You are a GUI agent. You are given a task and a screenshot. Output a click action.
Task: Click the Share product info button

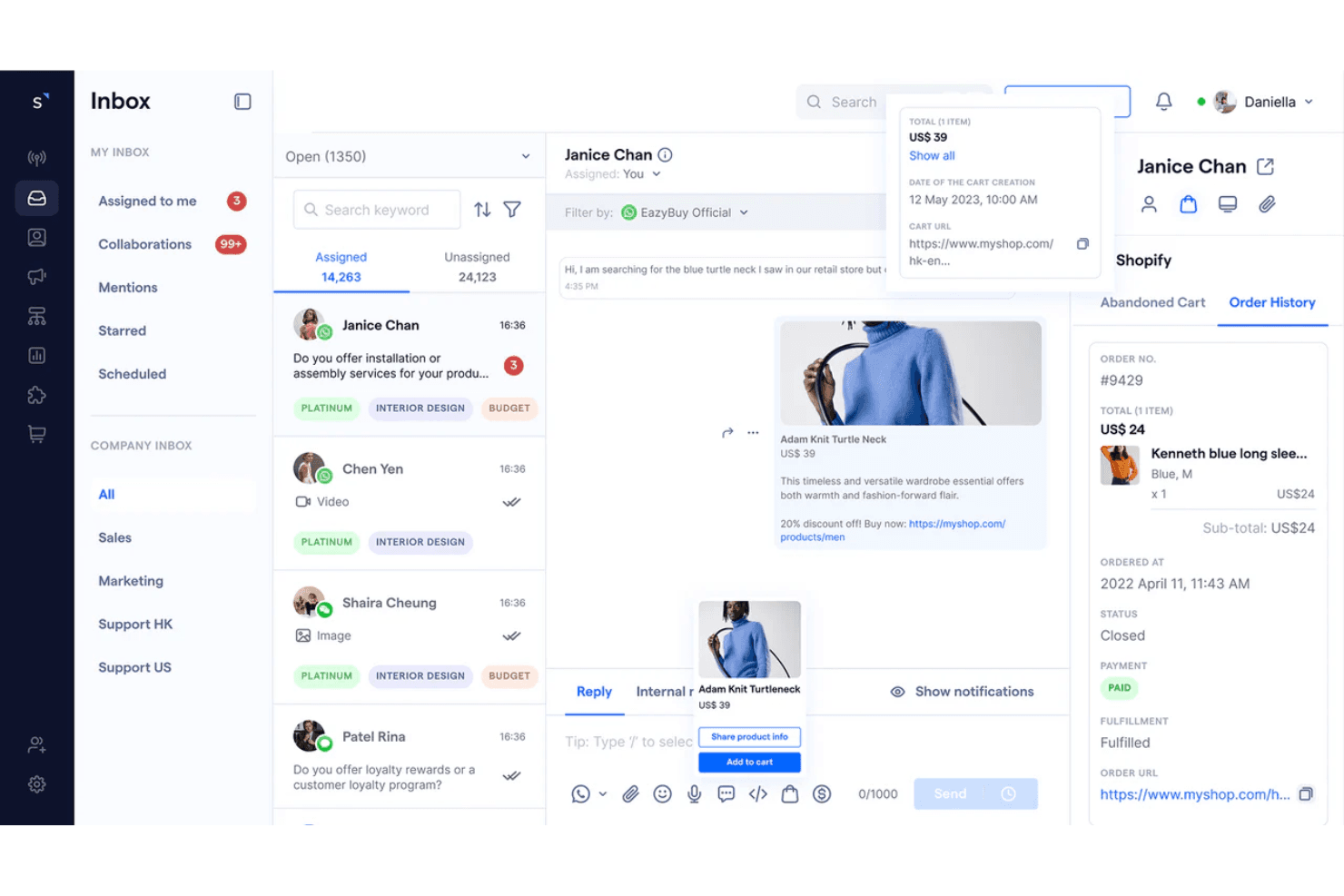[749, 737]
